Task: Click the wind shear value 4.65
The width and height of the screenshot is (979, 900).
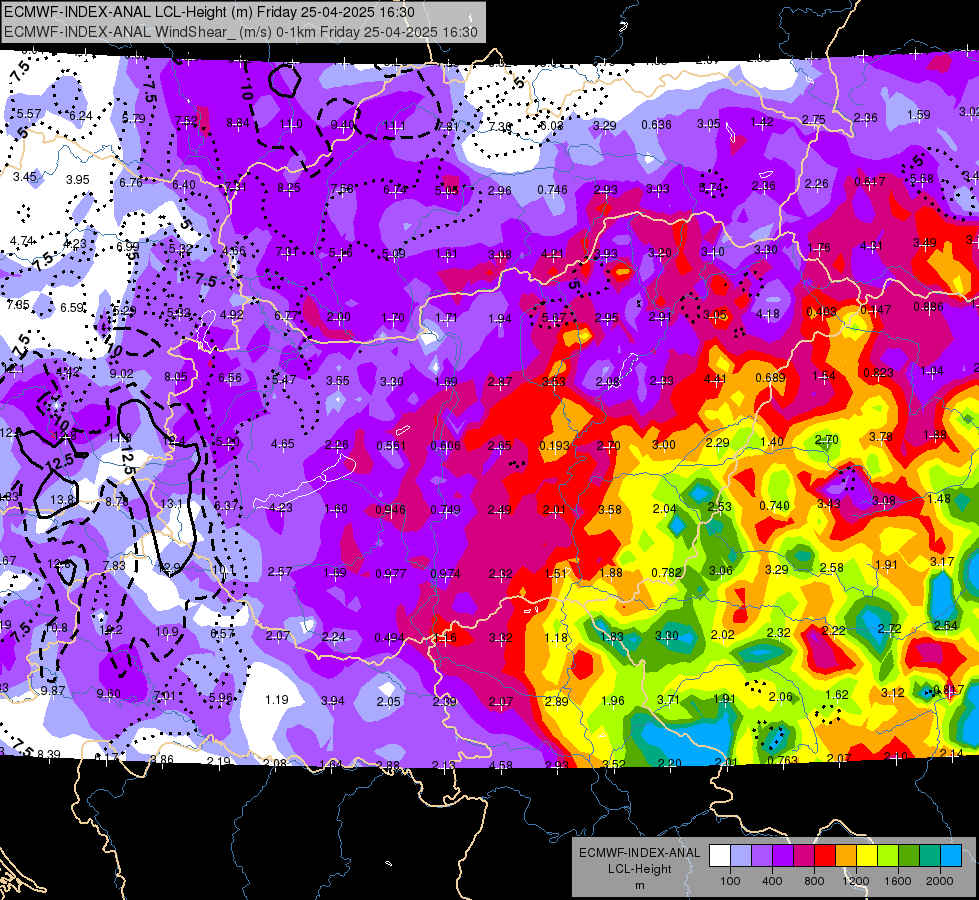Action: [282, 444]
